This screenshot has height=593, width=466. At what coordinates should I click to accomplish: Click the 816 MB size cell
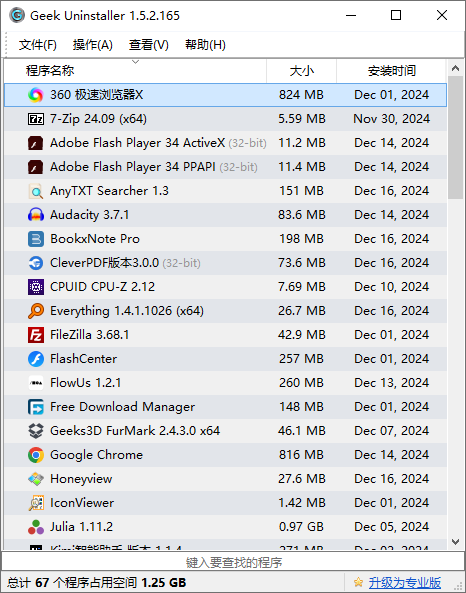301,455
